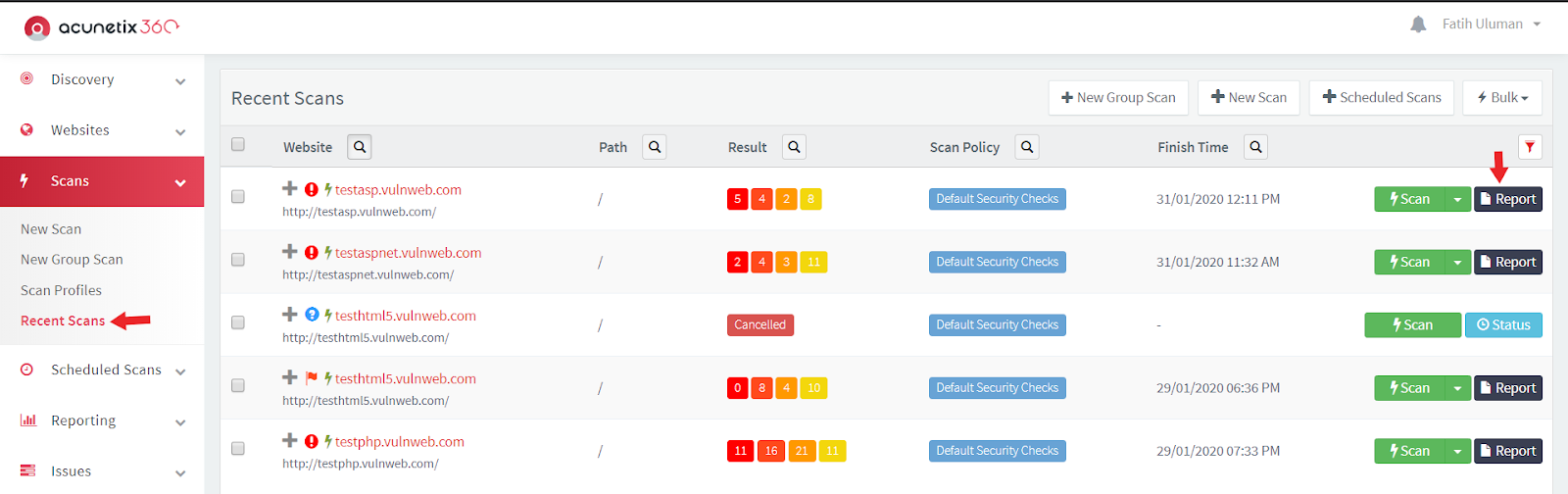Click the red alert icon for testphp.vulnweb.com
Image resolution: width=1568 pixels, height=494 pixels.
pyautogui.click(x=312, y=441)
